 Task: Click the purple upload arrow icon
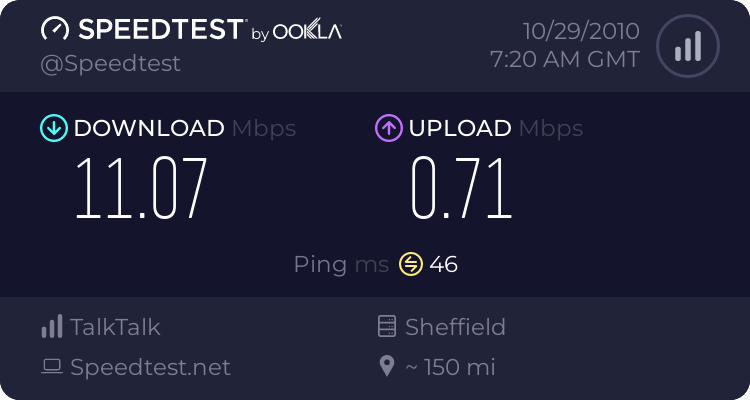(388, 128)
